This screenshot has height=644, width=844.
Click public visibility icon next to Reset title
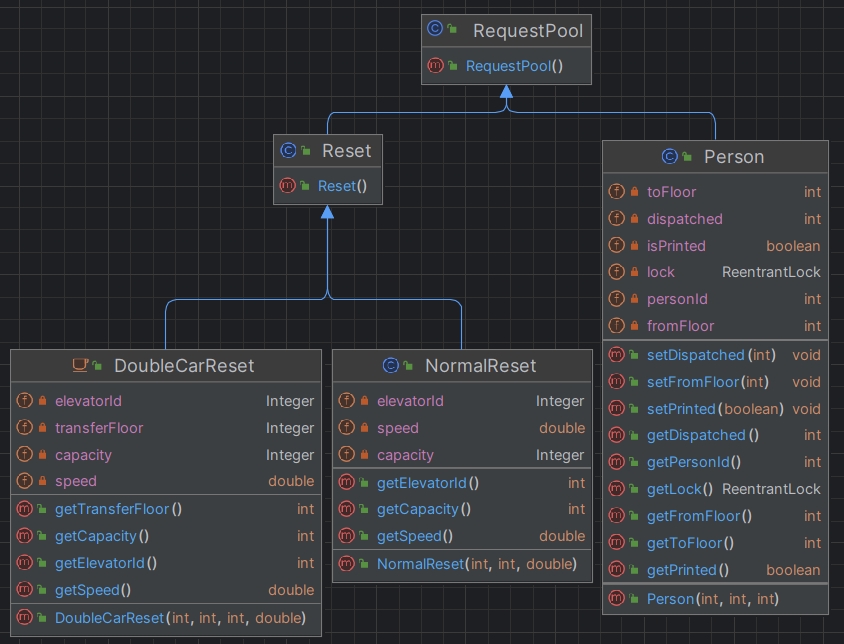(306, 151)
